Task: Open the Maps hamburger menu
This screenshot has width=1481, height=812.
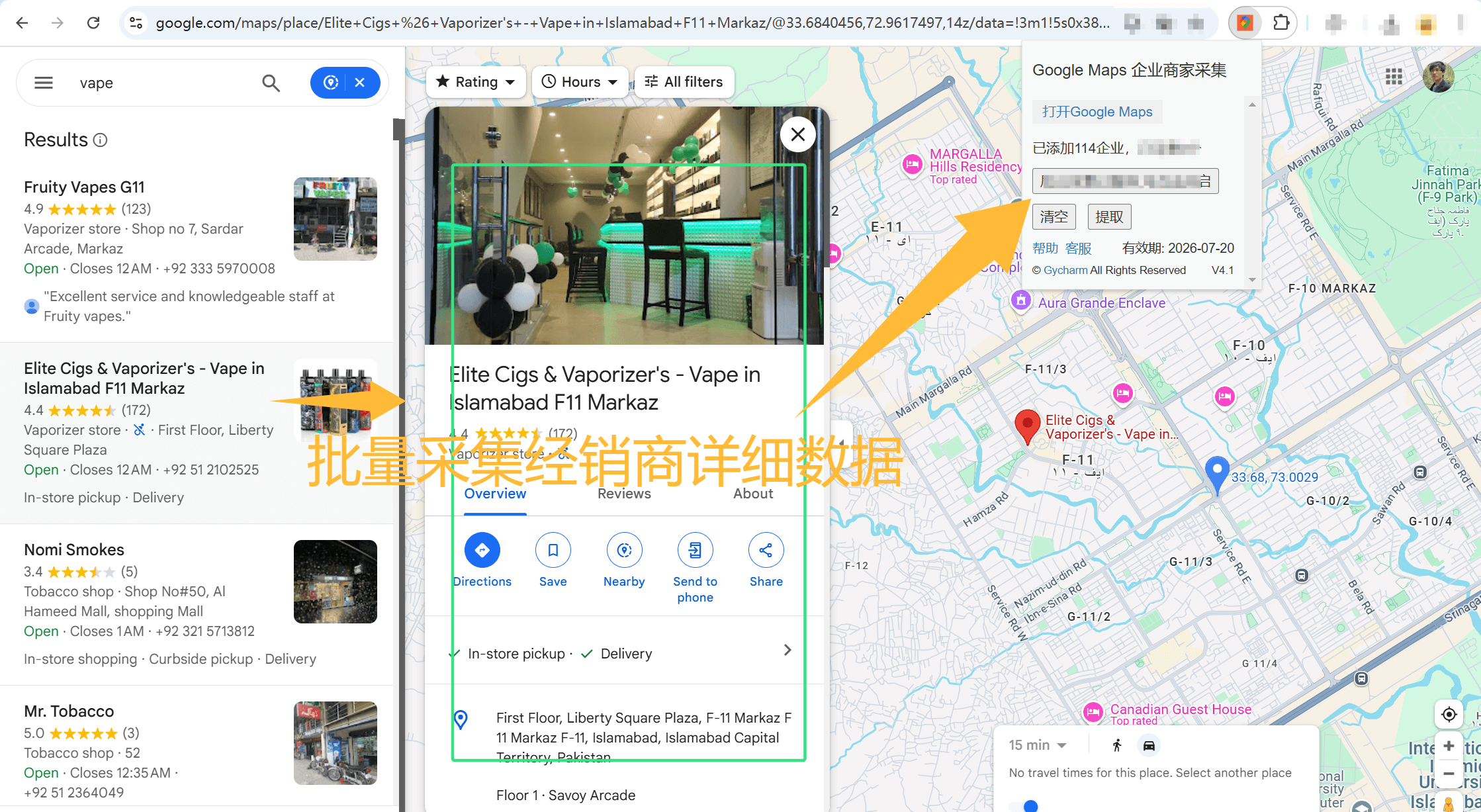Action: pos(44,83)
